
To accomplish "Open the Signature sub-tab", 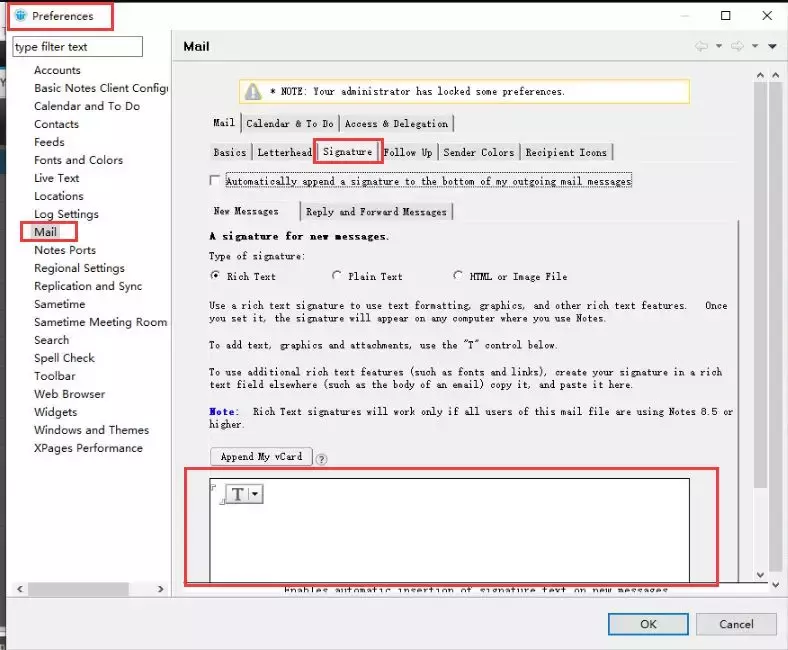I will pyautogui.click(x=348, y=151).
